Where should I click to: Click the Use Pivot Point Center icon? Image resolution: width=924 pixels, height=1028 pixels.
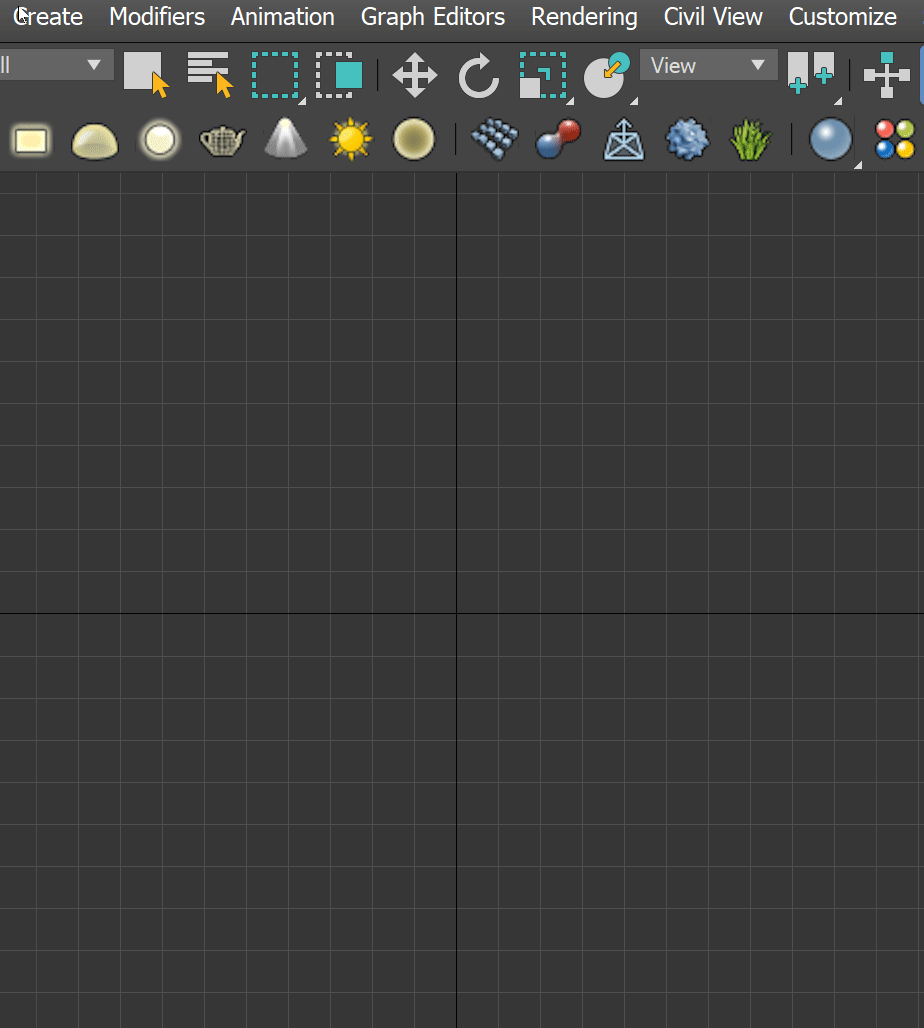coord(811,74)
